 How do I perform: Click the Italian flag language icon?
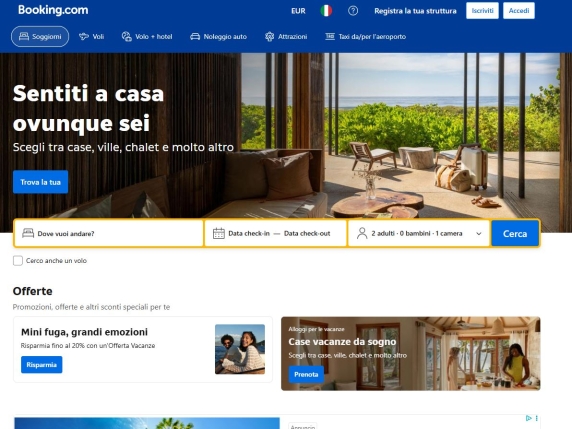click(x=326, y=11)
